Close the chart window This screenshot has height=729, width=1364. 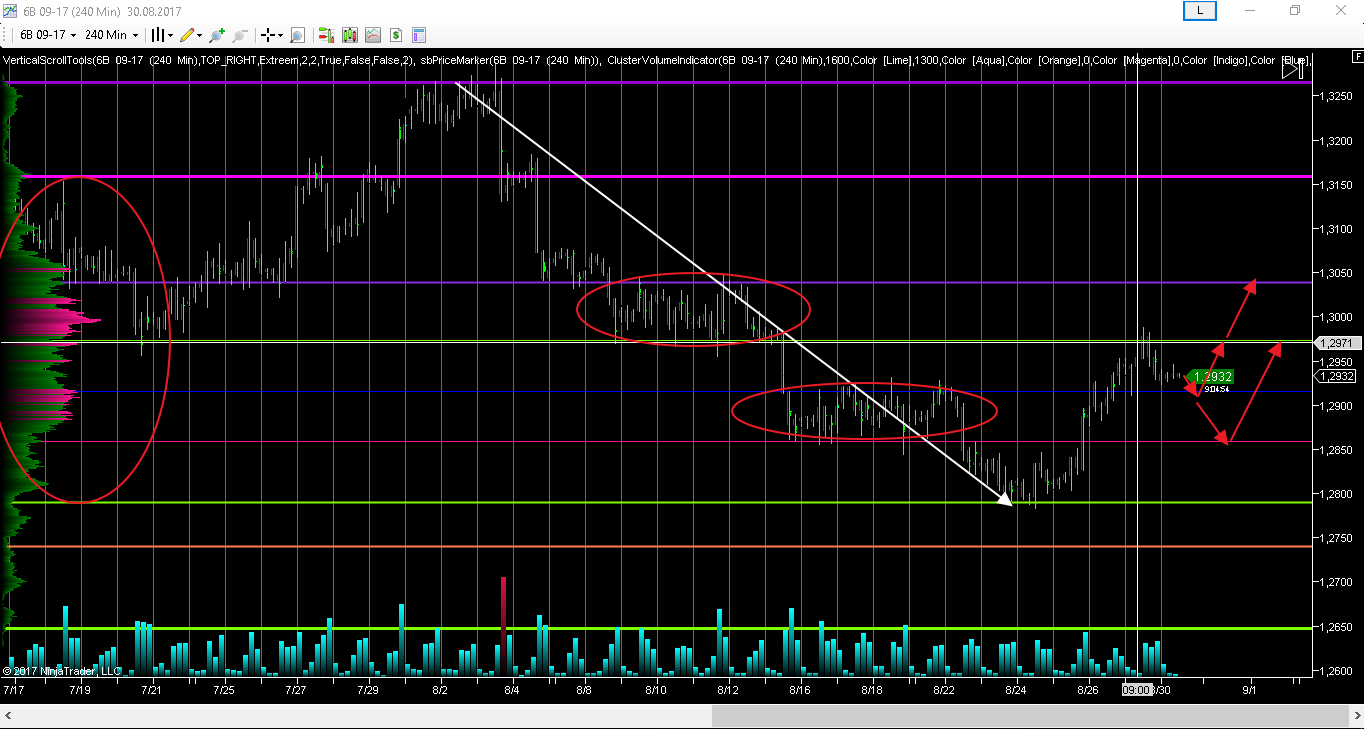1340,10
